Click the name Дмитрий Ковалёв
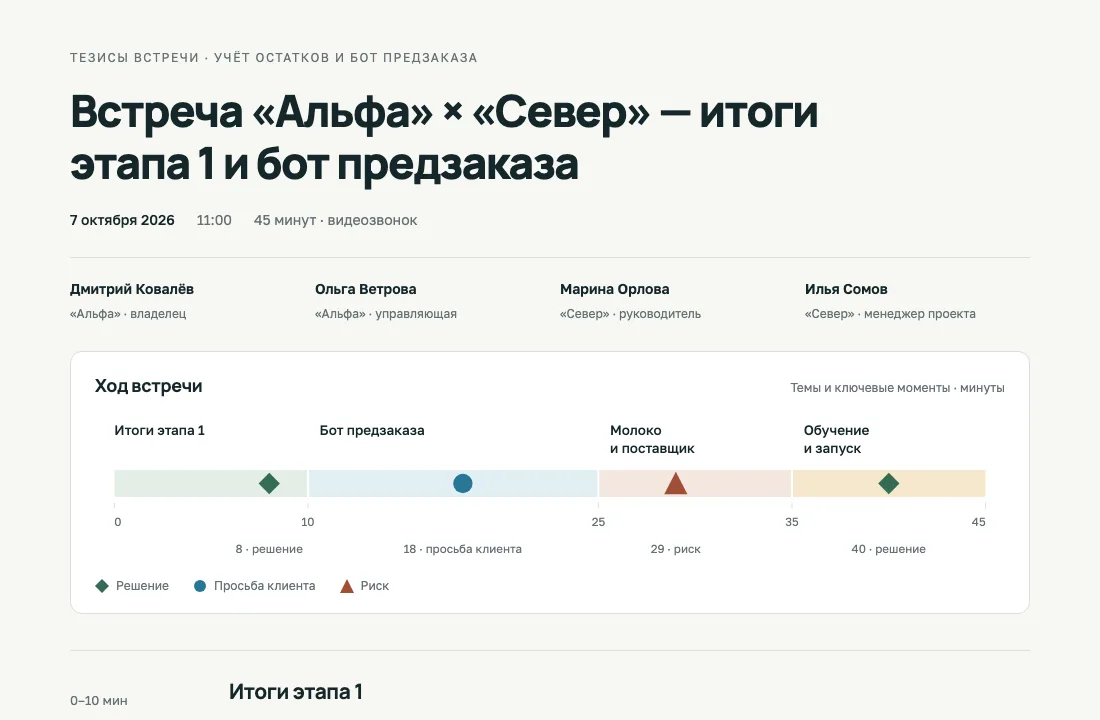1100x720 pixels. click(x=132, y=289)
